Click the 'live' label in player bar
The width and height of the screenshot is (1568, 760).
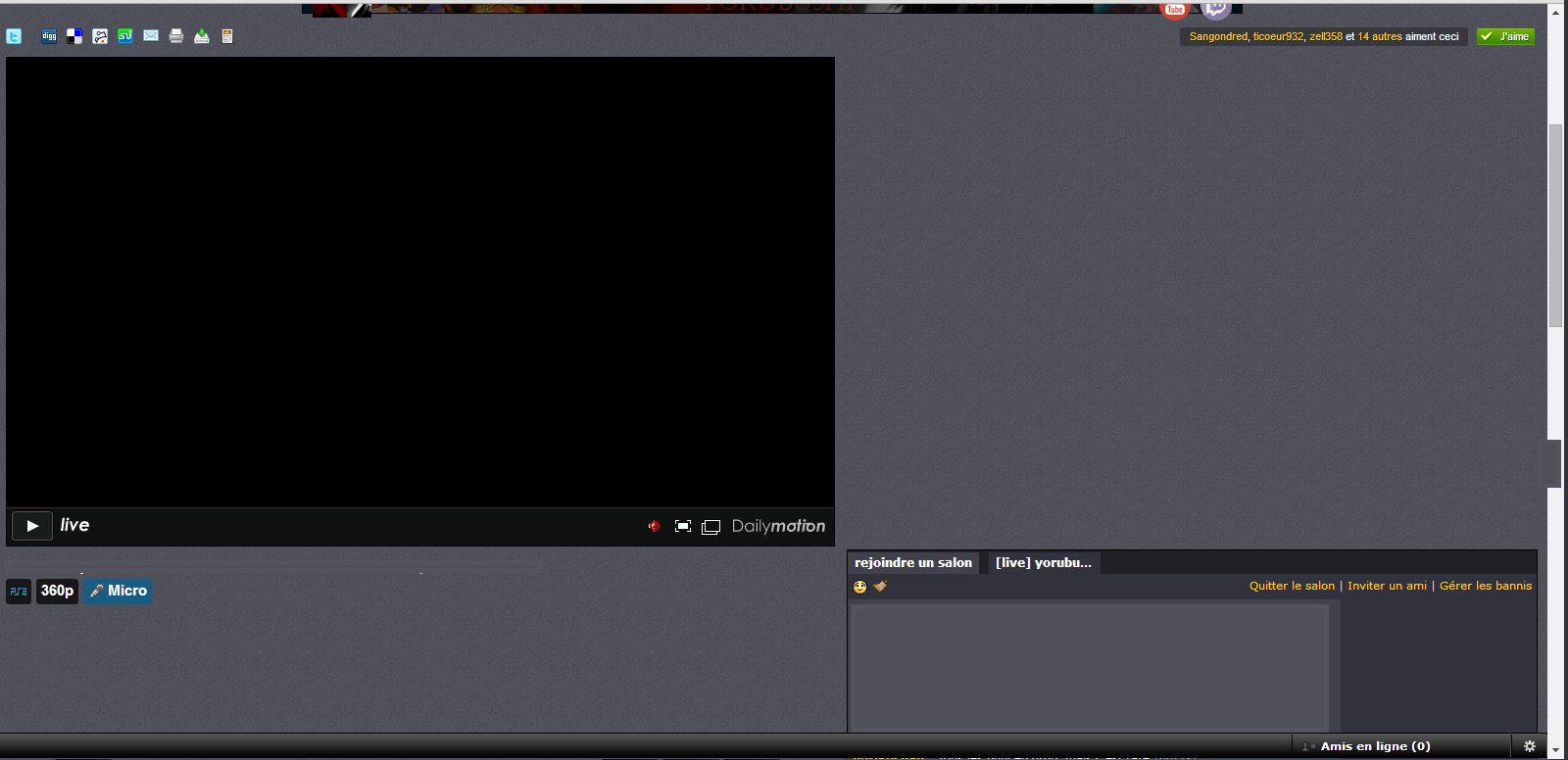pyautogui.click(x=74, y=525)
